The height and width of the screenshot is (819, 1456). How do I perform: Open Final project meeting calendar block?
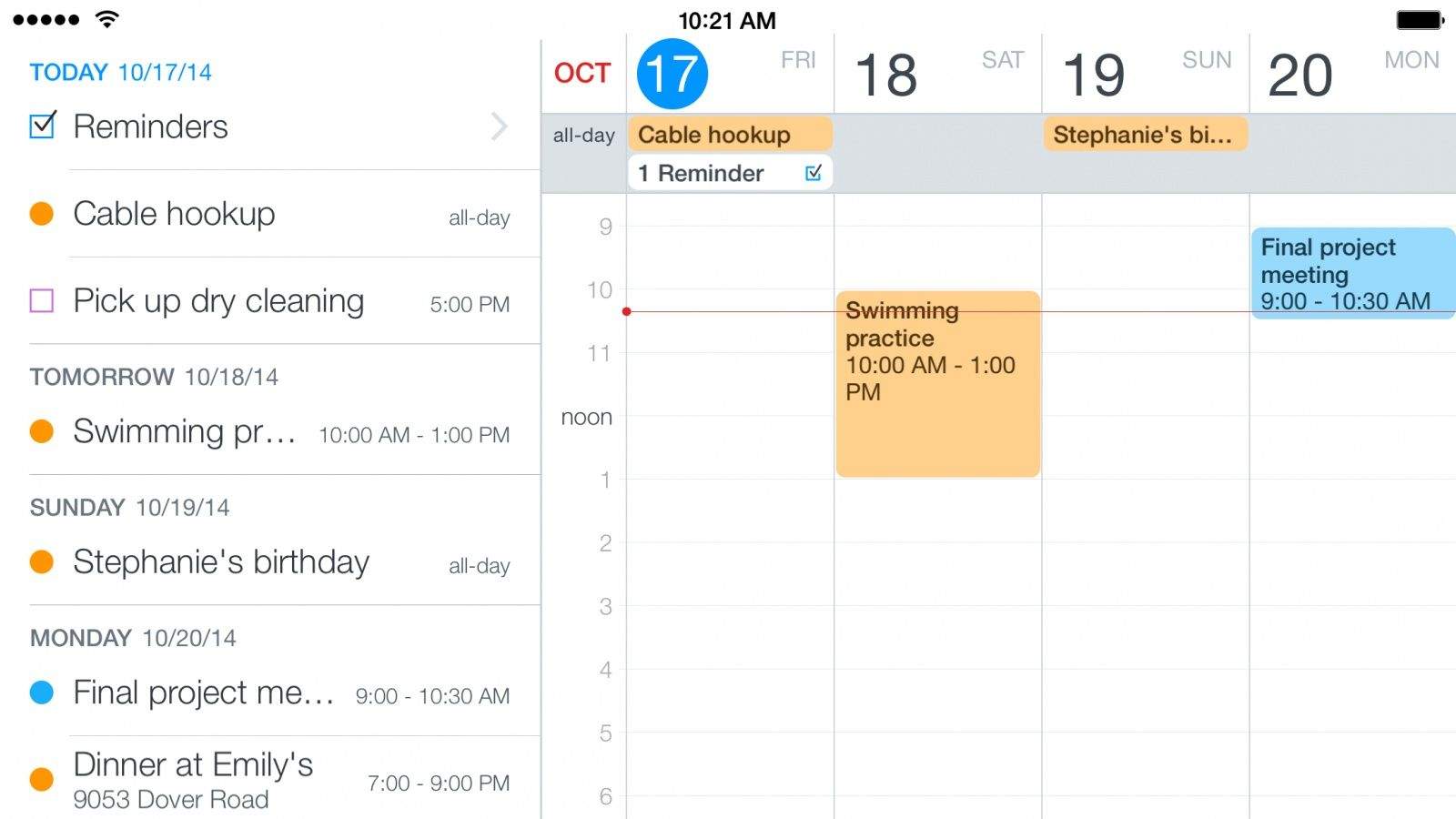click(x=1352, y=273)
